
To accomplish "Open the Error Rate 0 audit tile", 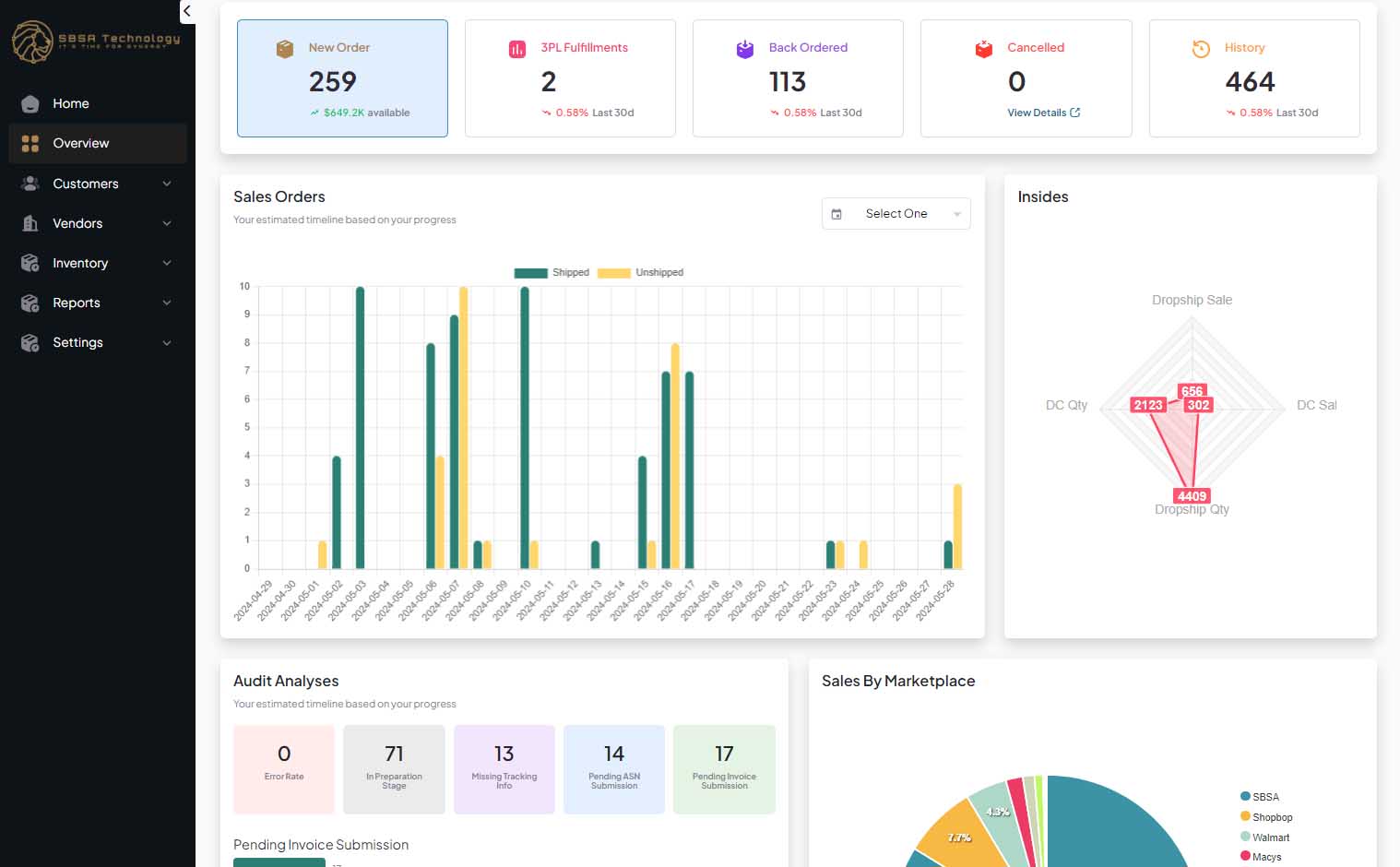I will tap(284, 769).
